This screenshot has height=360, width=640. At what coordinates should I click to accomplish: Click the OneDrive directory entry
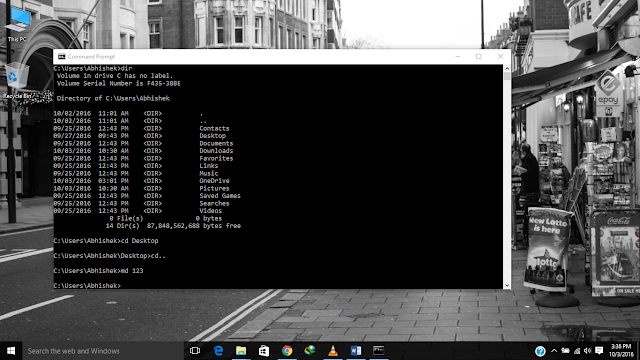tap(214, 181)
